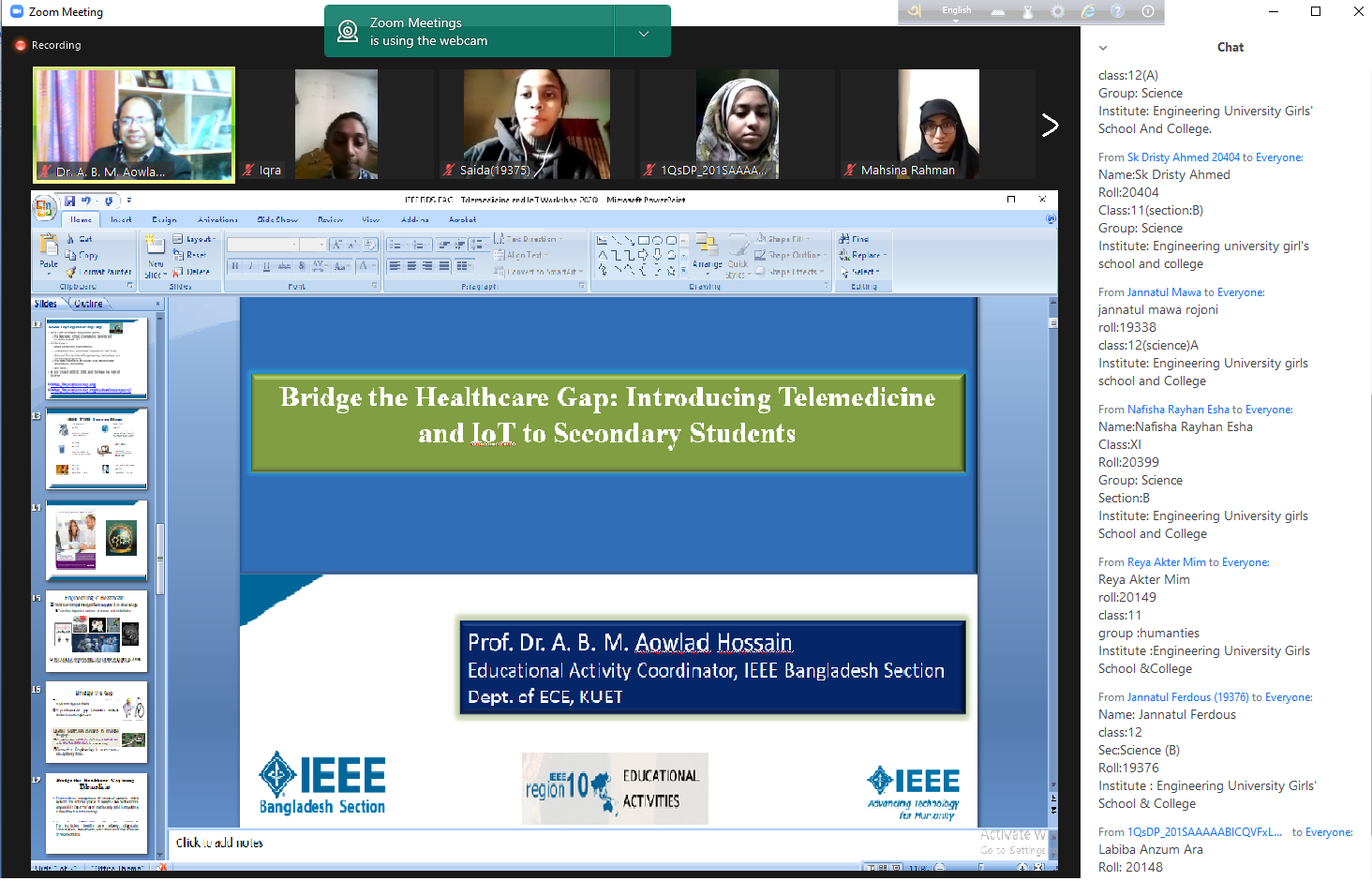
Task: Open Nafisha Rayhan Esha sender link
Action: [1178, 410]
